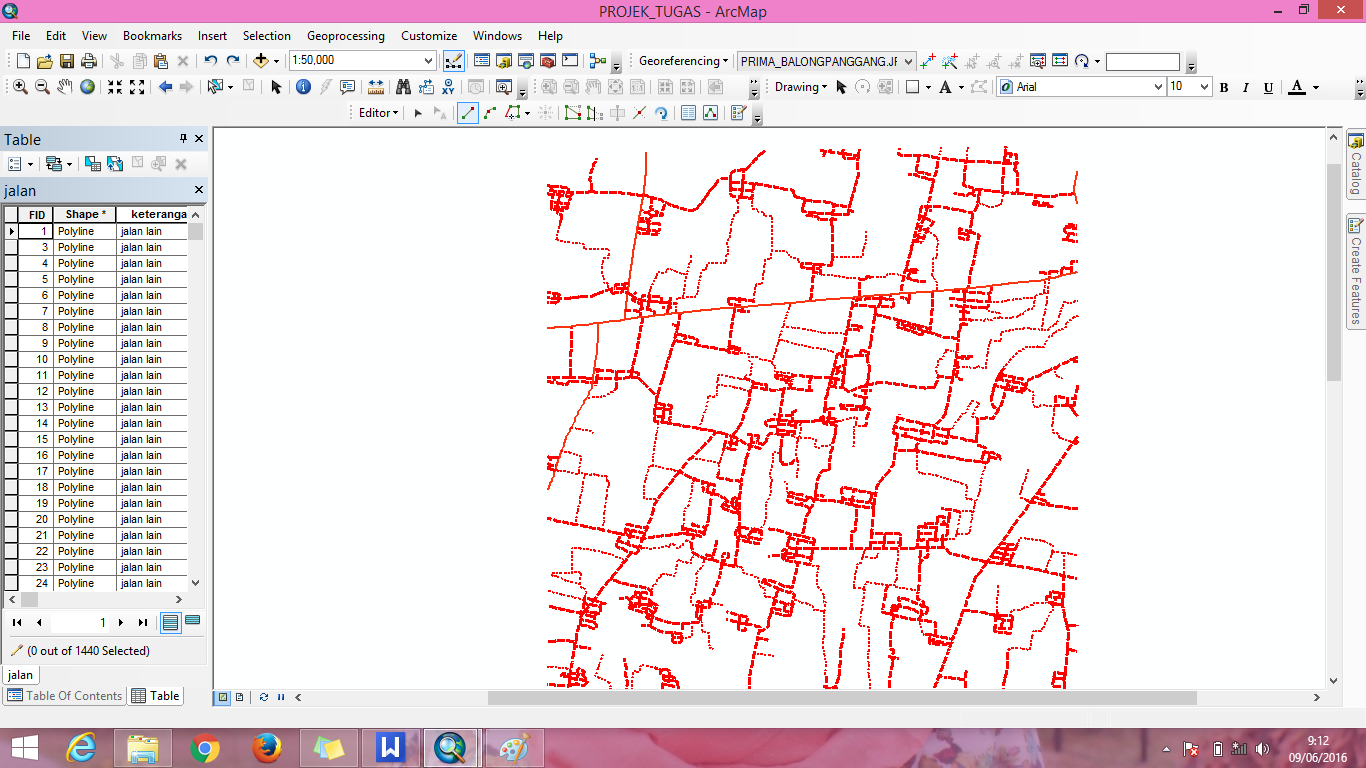
Task: Open the Editor dropdown menu
Action: click(x=379, y=113)
